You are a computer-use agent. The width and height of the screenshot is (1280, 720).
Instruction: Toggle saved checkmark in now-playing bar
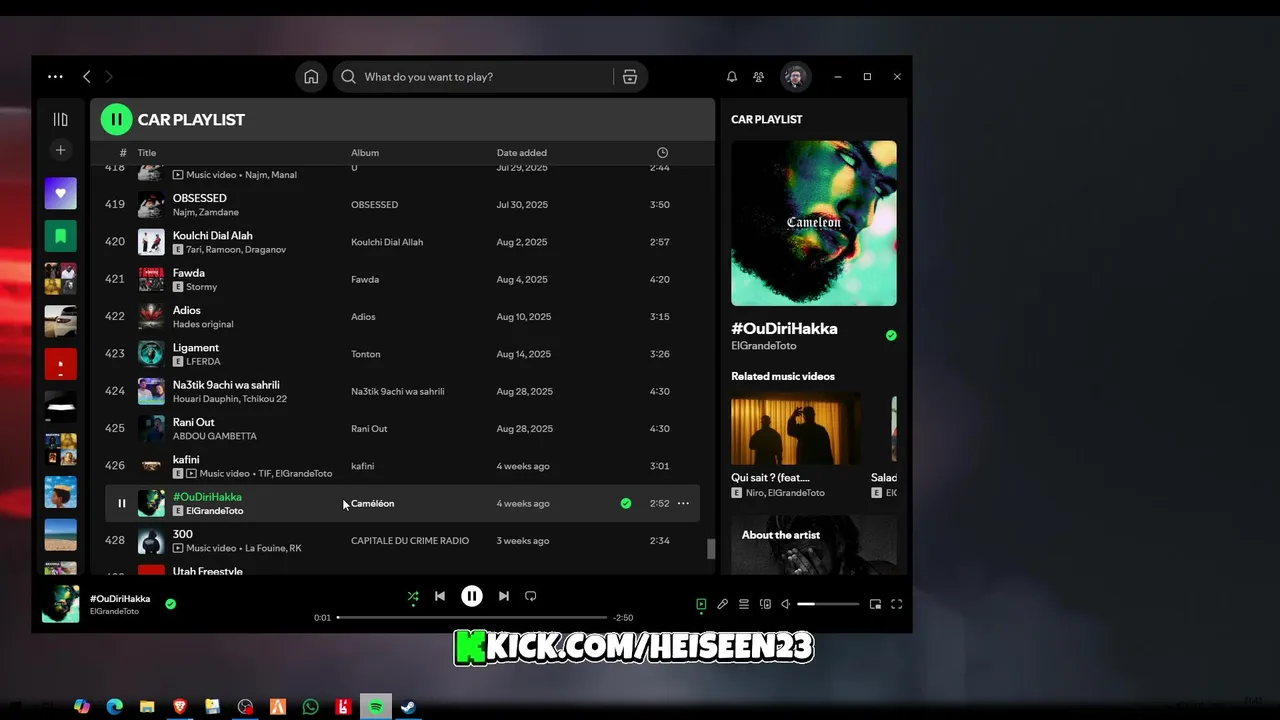(171, 604)
